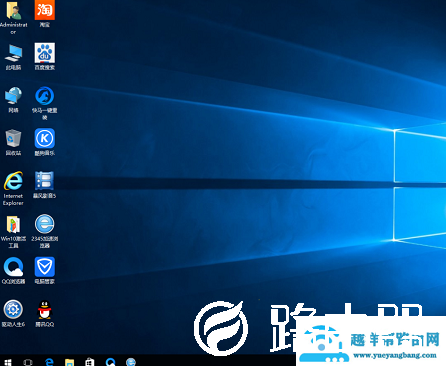Open the Windows Start menu
Image resolution: width=446 pixels, height=366 pixels.
click(x=7, y=362)
